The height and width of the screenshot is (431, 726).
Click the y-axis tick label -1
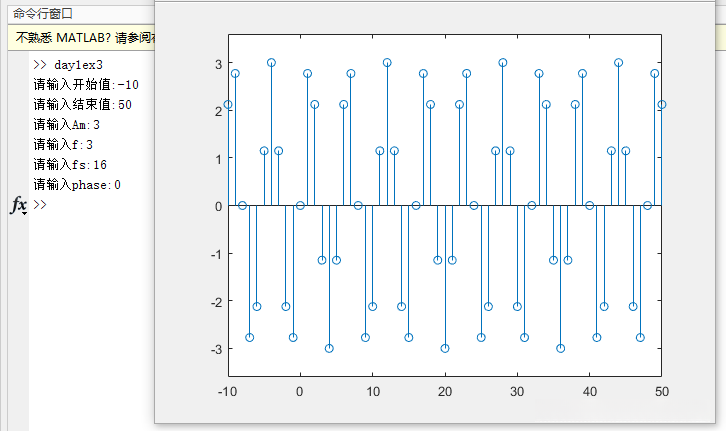pos(216,254)
